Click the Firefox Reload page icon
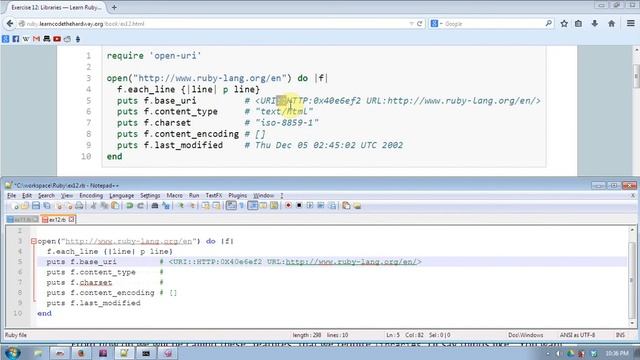Screen dimensions: 640x360 click(x=419, y=24)
